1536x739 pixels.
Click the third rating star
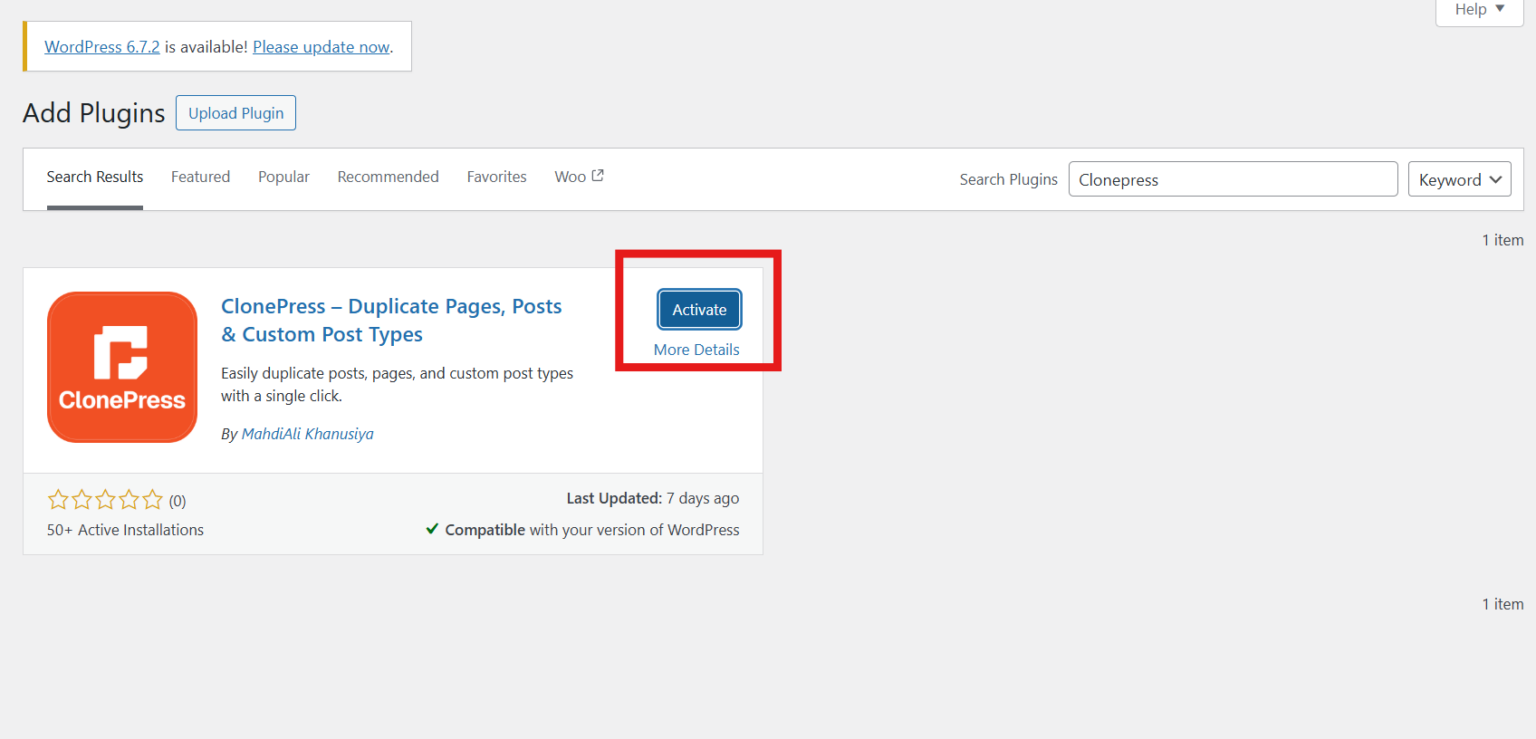tap(105, 499)
